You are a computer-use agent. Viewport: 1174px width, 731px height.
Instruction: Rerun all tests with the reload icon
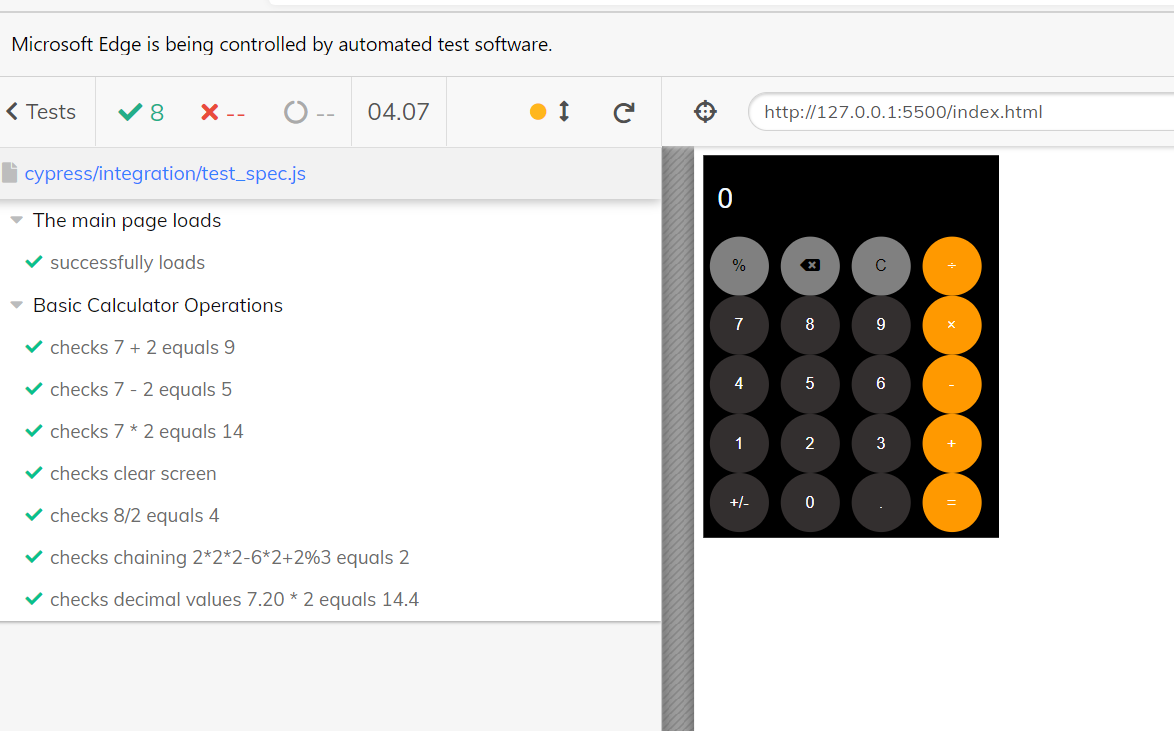pyautogui.click(x=624, y=112)
